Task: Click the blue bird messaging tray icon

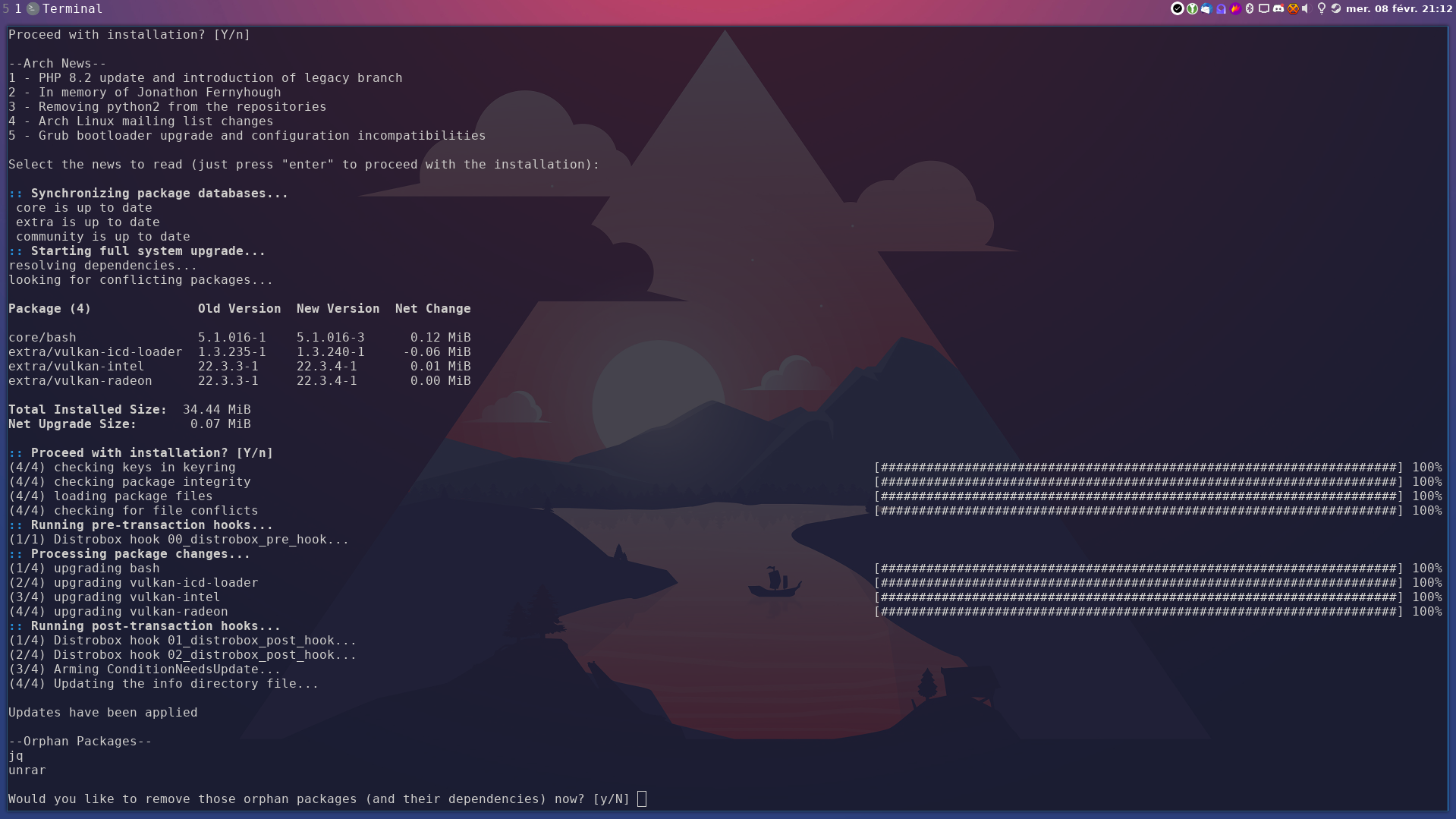Action: click(x=1206, y=9)
